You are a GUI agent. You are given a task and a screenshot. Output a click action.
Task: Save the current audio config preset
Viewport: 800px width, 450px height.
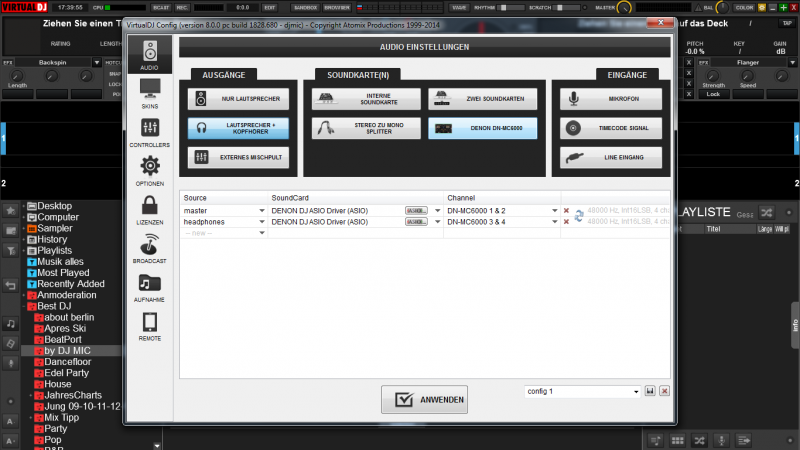(650, 391)
